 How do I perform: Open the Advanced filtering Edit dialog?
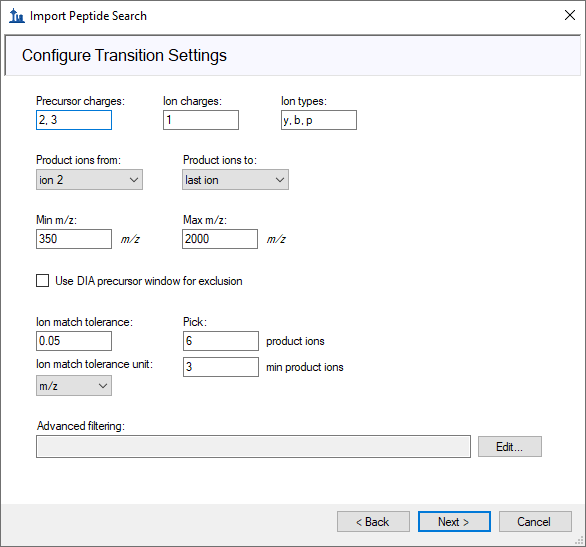pos(510,446)
